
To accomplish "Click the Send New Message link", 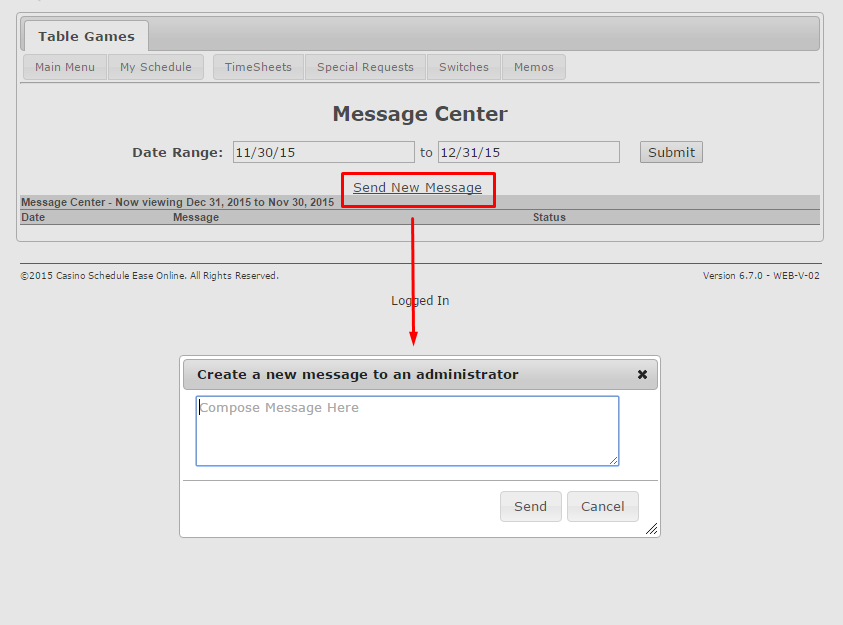I will tap(417, 188).
